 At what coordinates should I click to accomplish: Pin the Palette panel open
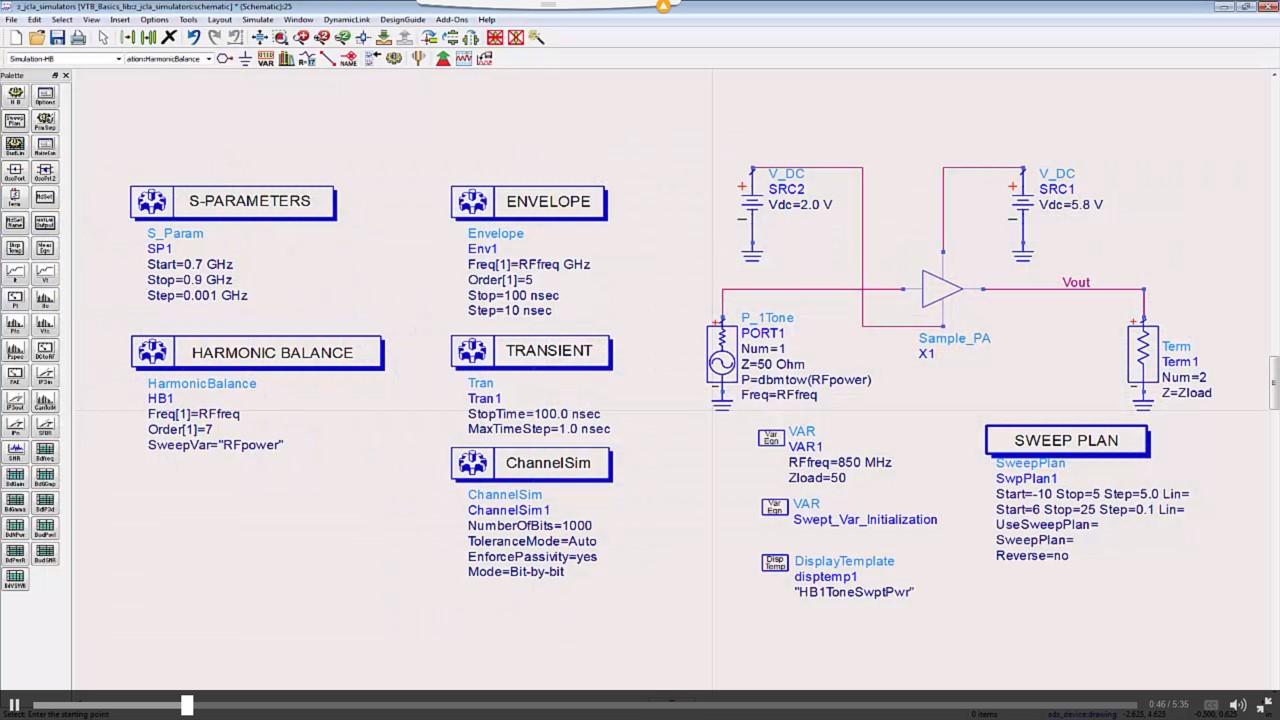click(55, 75)
